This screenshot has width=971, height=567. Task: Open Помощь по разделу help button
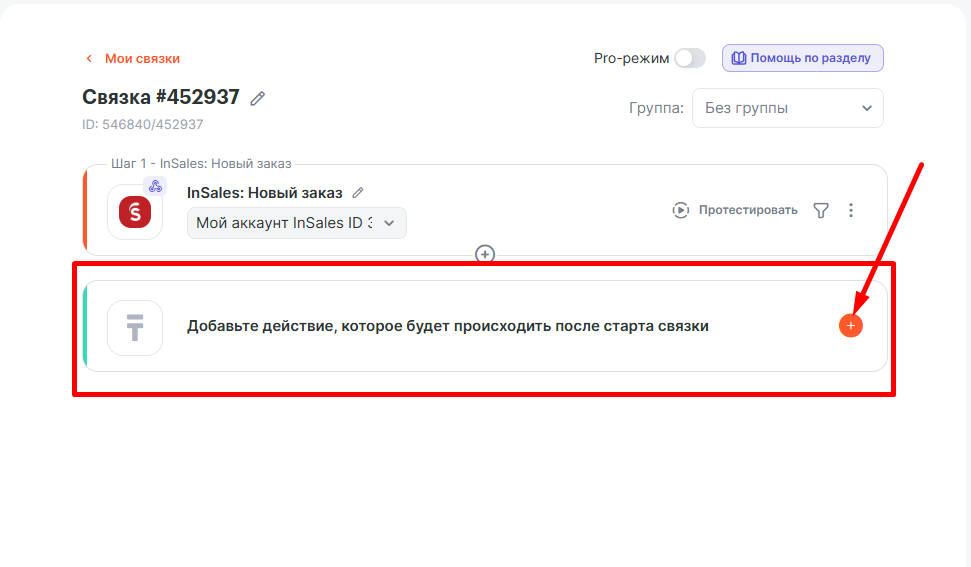click(x=802, y=58)
